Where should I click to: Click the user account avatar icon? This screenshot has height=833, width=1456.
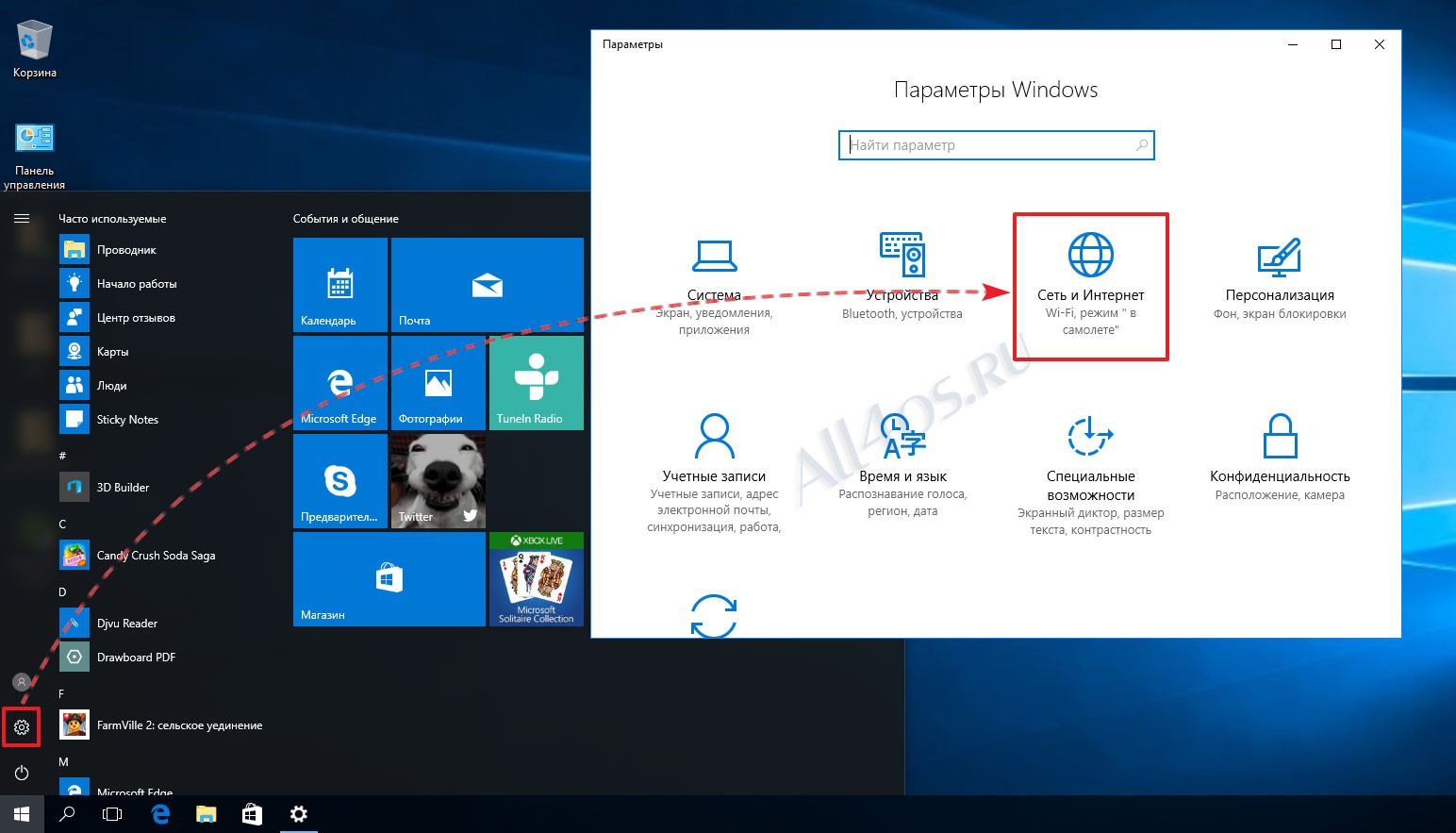click(x=22, y=681)
